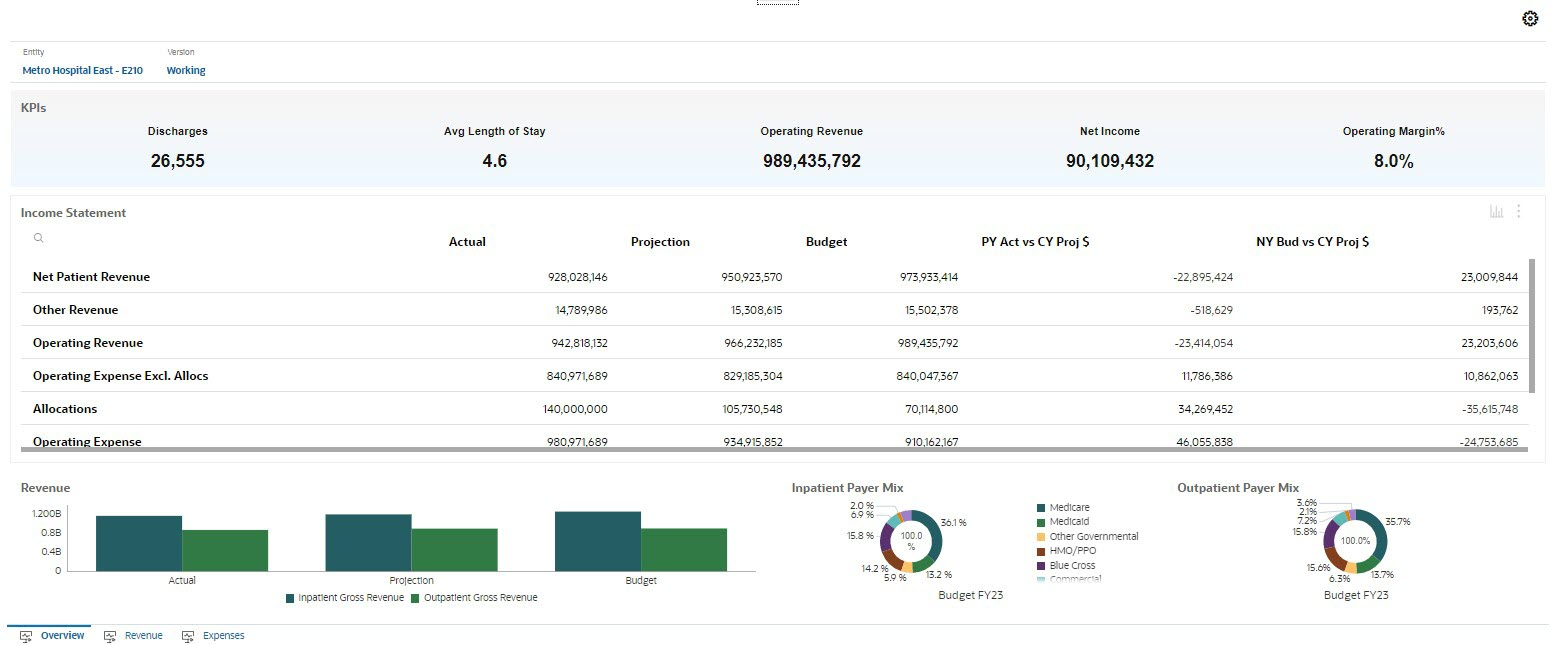Open Income Statement actions via ellipsis icon
Viewport: 1553px width, 645px height.
click(x=1518, y=211)
